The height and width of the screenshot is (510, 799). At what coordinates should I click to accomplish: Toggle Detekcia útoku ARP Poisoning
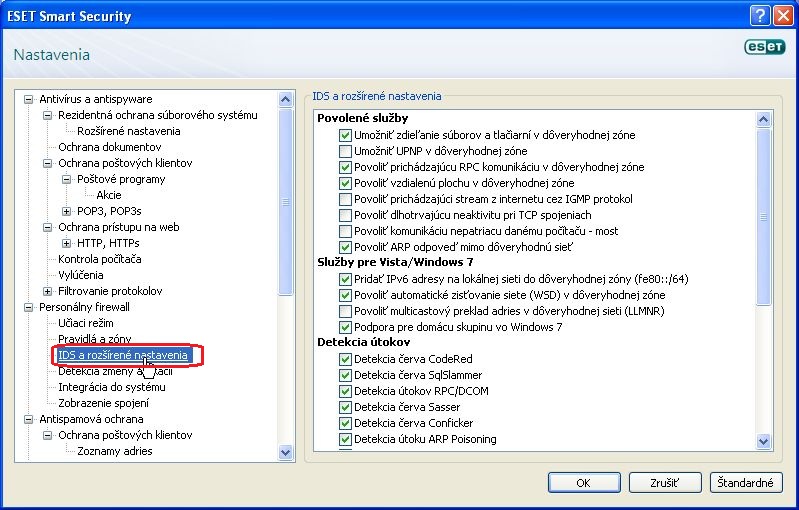(345, 439)
